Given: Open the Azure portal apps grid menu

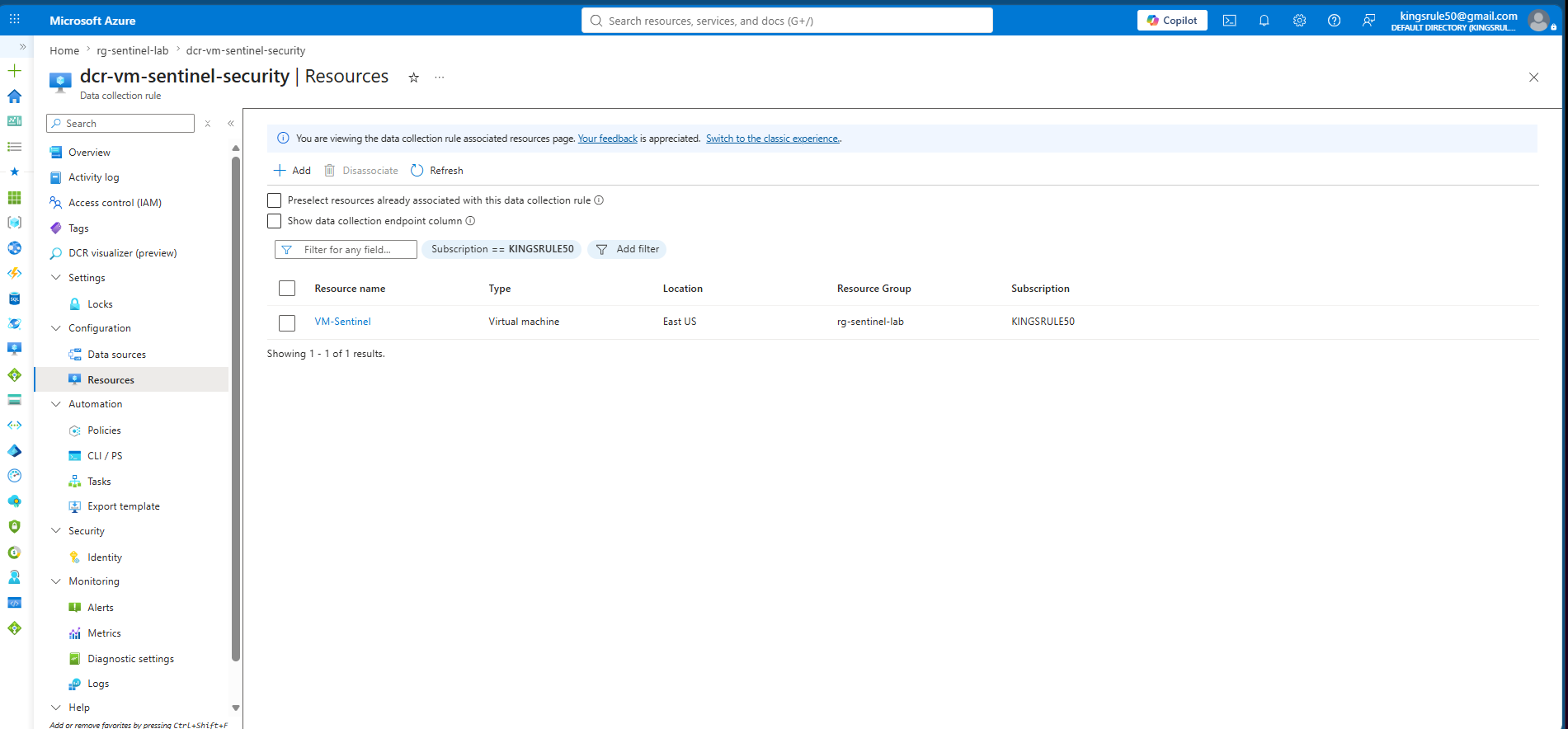Looking at the screenshot, I should (x=15, y=20).
